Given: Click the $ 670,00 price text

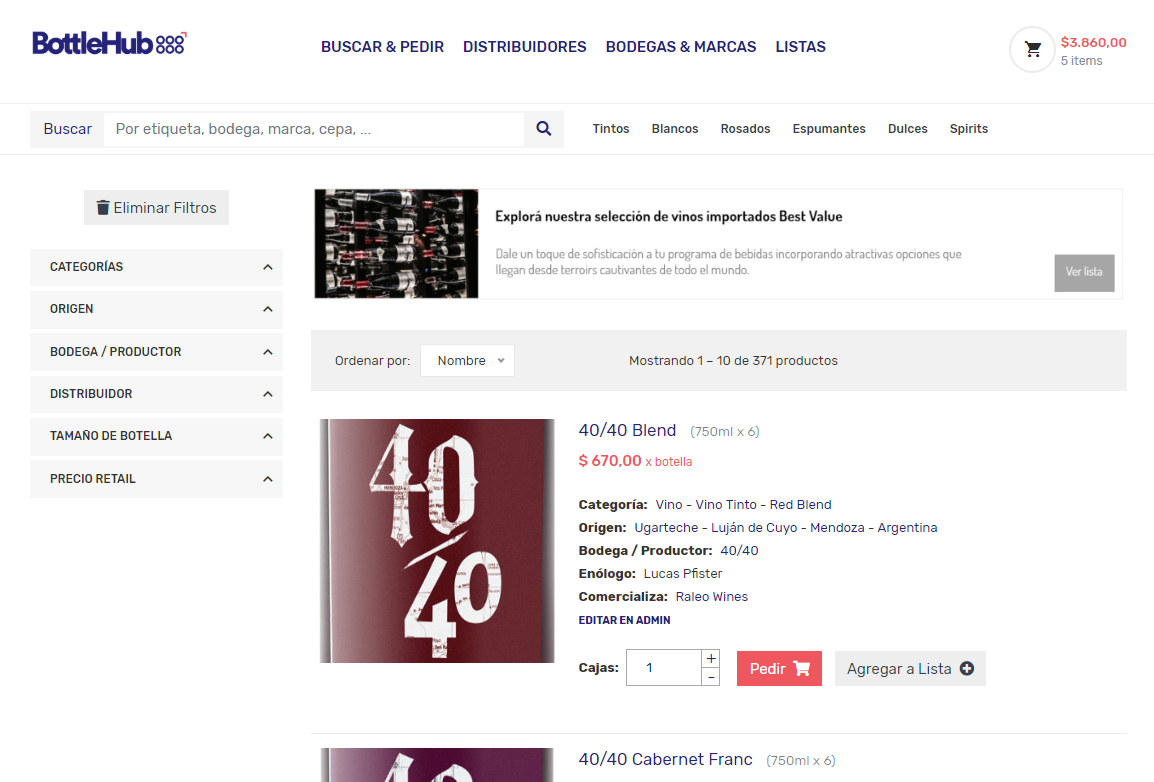Looking at the screenshot, I should coord(609,461).
